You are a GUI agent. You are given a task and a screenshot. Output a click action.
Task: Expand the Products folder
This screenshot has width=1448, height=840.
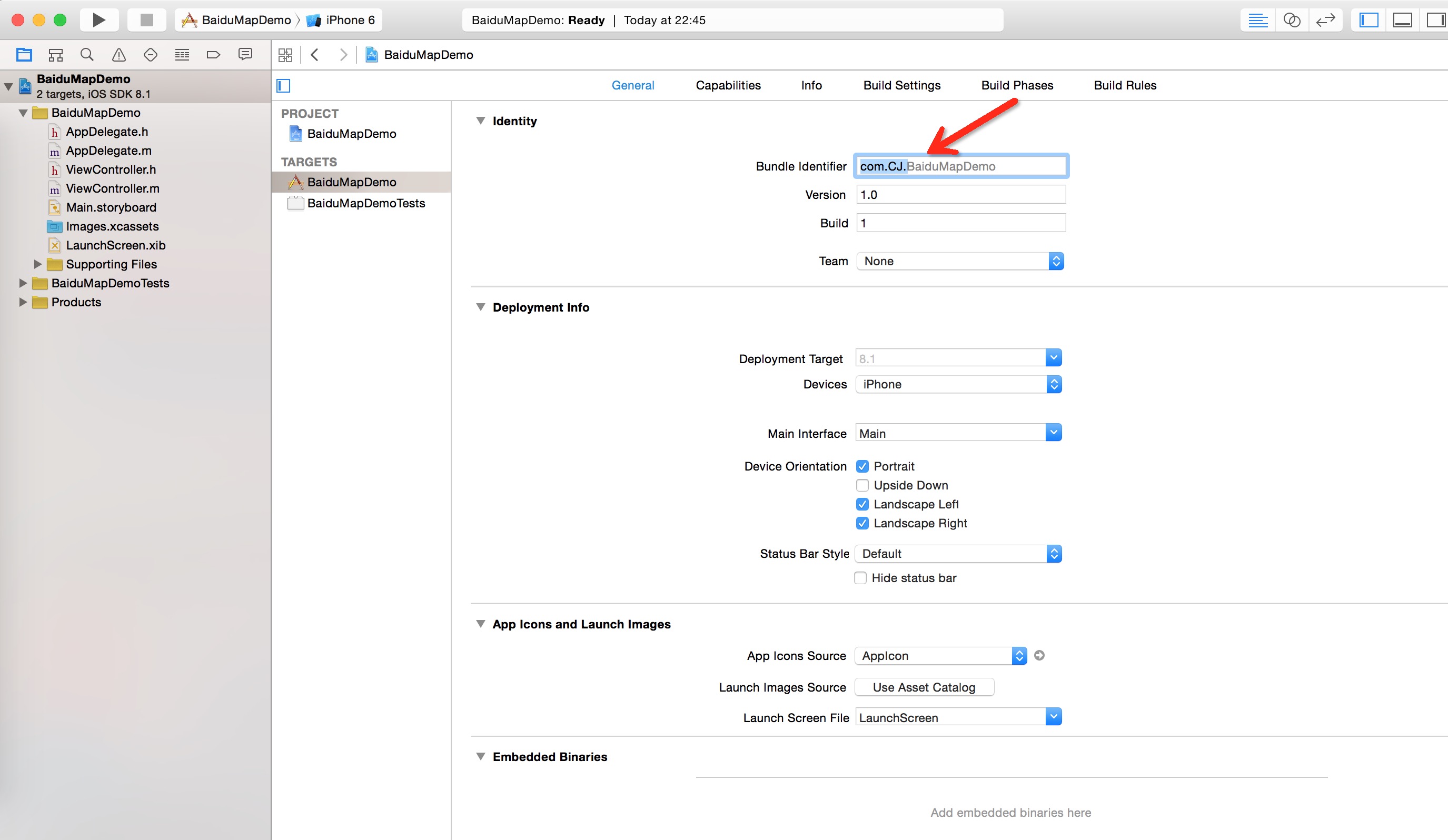click(23, 302)
